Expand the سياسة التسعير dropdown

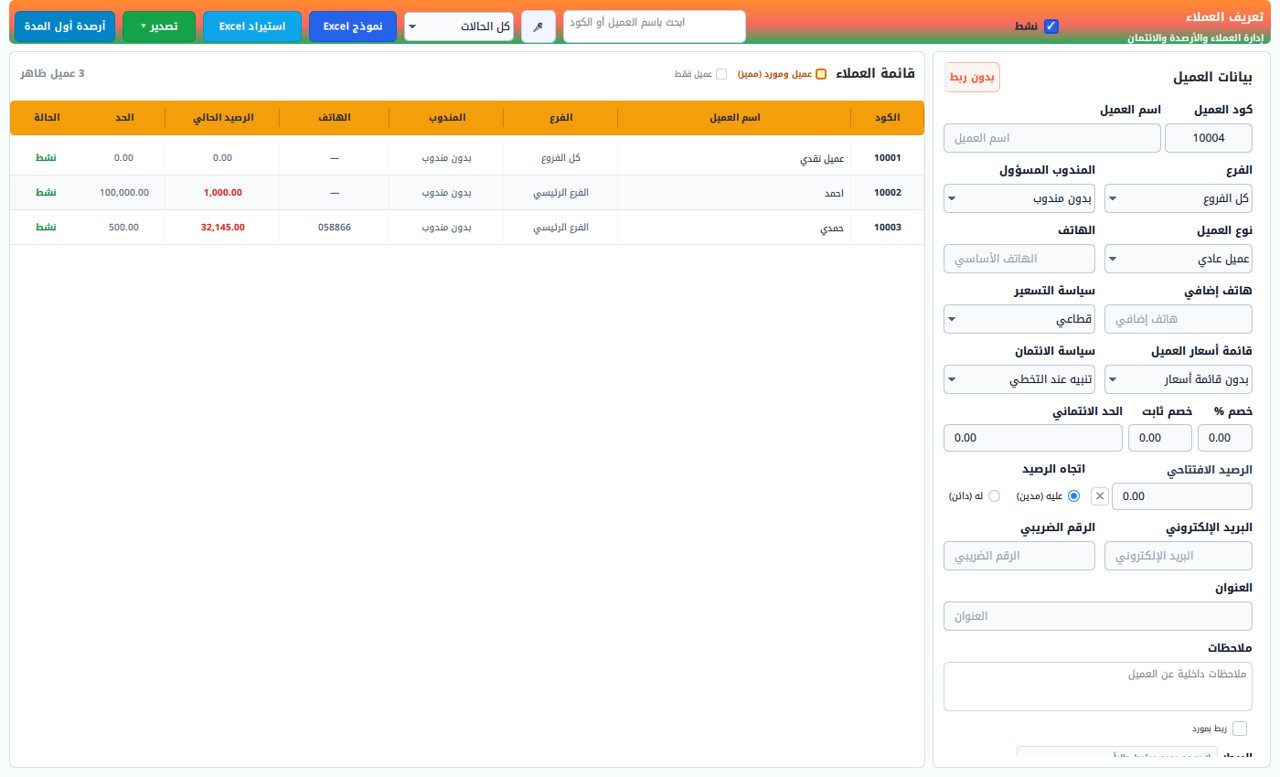click(1020, 319)
